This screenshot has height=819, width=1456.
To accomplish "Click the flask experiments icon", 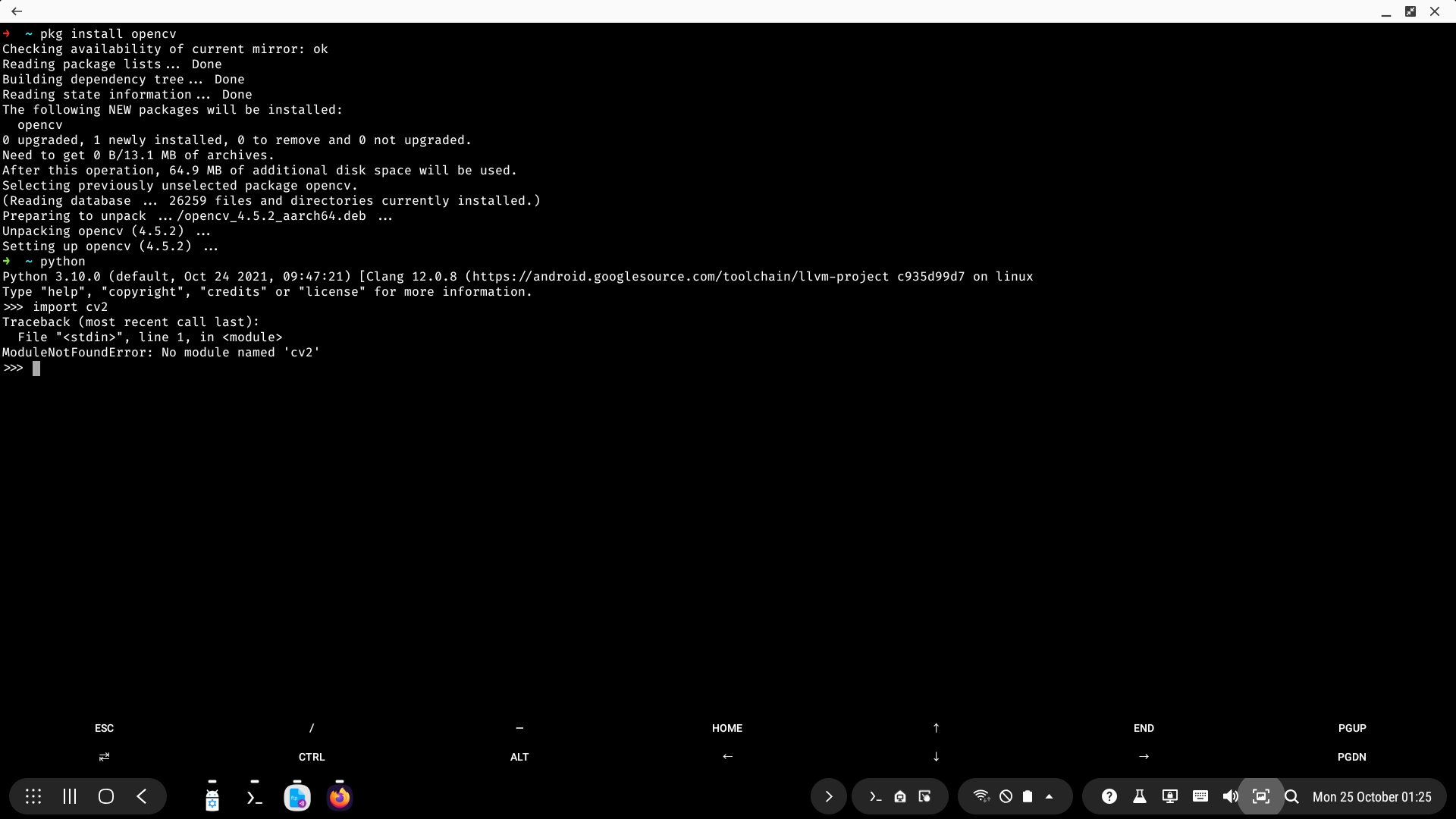I will pos(1139,796).
